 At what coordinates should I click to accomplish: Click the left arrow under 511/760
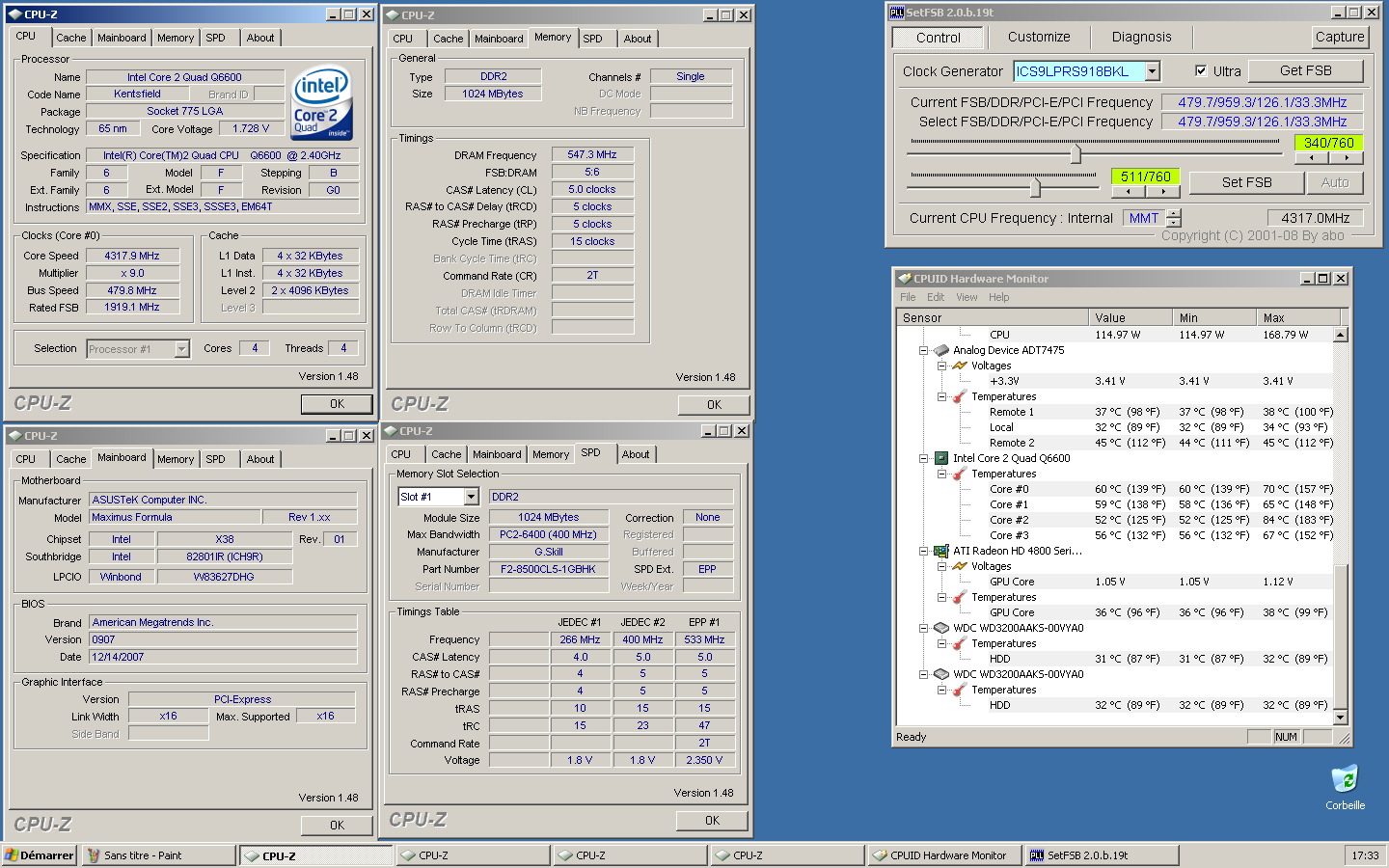tap(1128, 190)
